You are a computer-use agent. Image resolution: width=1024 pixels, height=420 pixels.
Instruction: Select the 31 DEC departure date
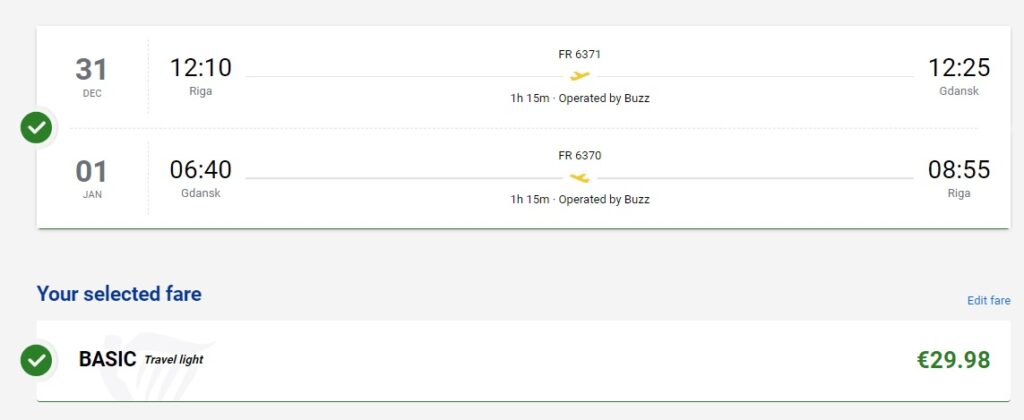(91, 76)
